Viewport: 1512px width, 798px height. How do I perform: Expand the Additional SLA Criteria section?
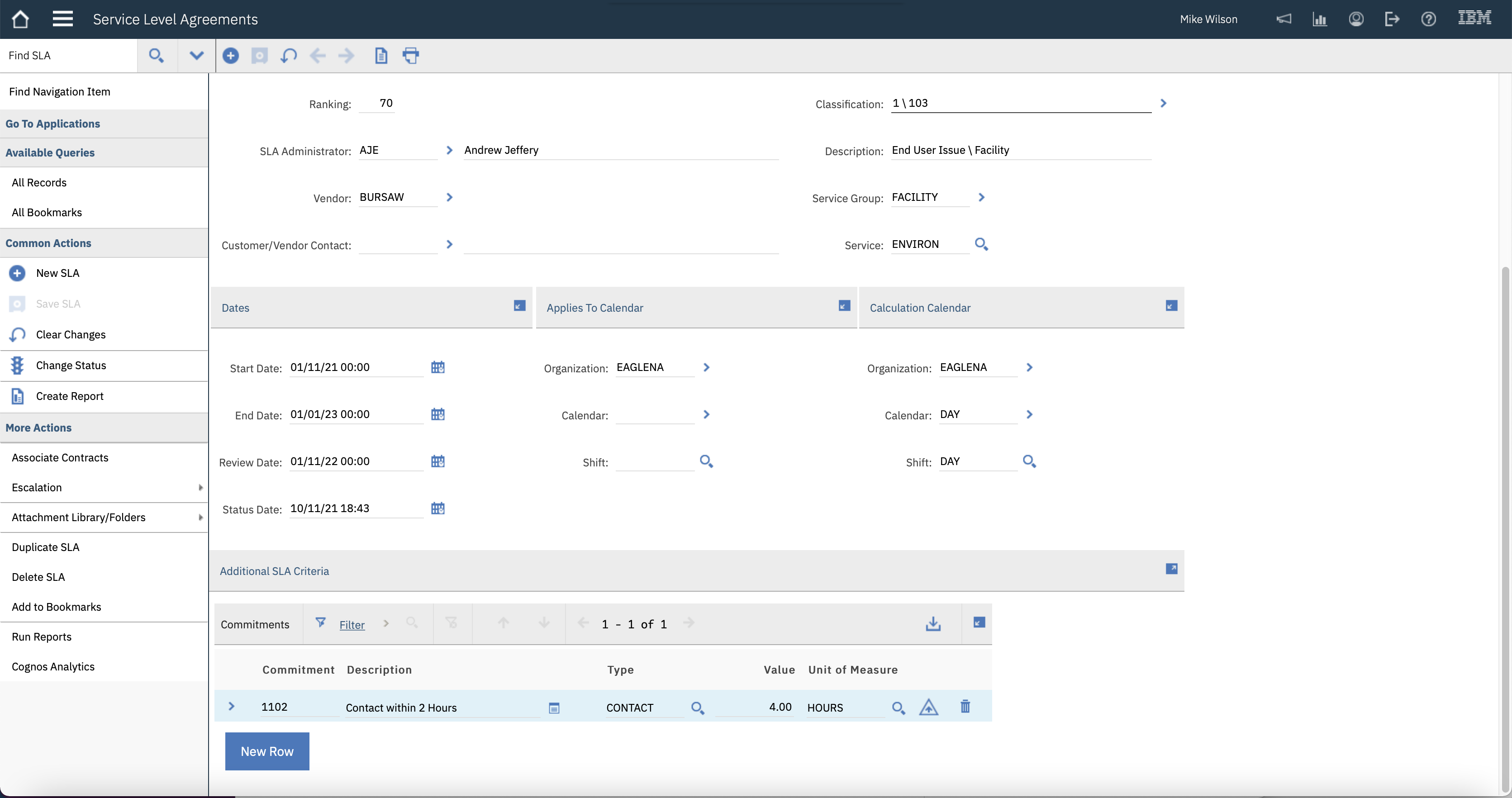1171,569
